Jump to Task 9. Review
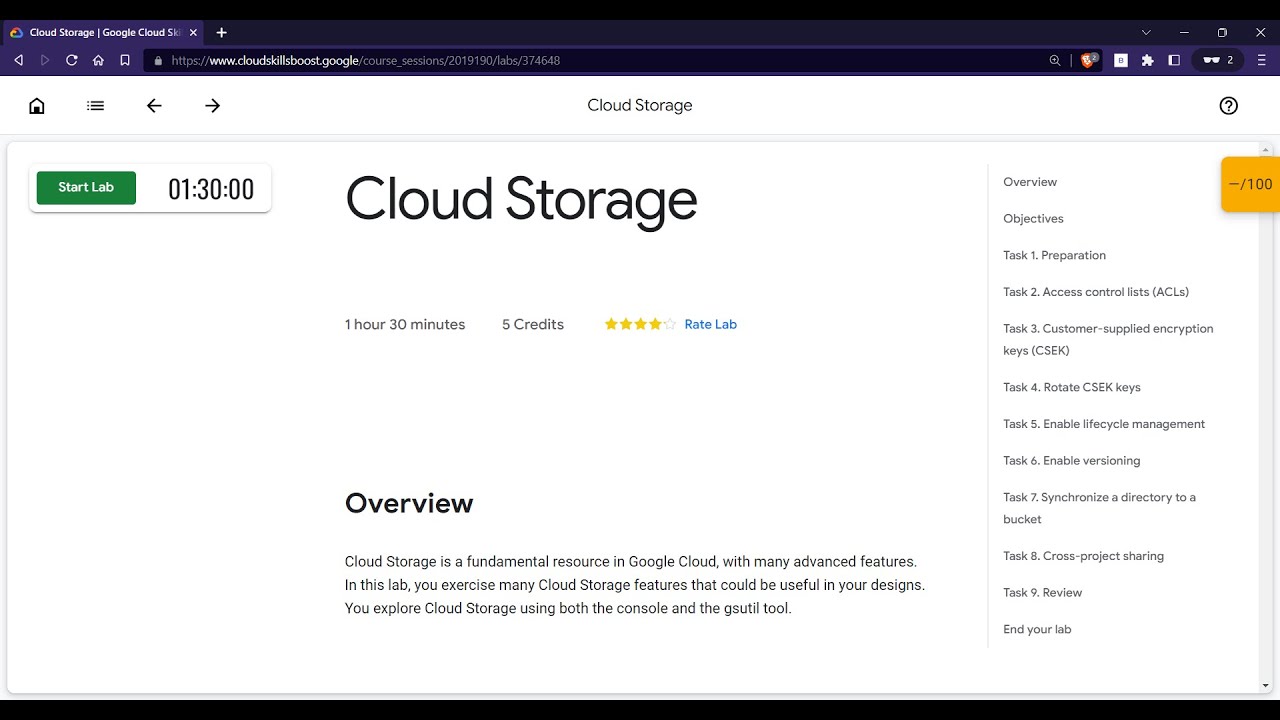Viewport: 1280px width, 720px height. click(1042, 592)
